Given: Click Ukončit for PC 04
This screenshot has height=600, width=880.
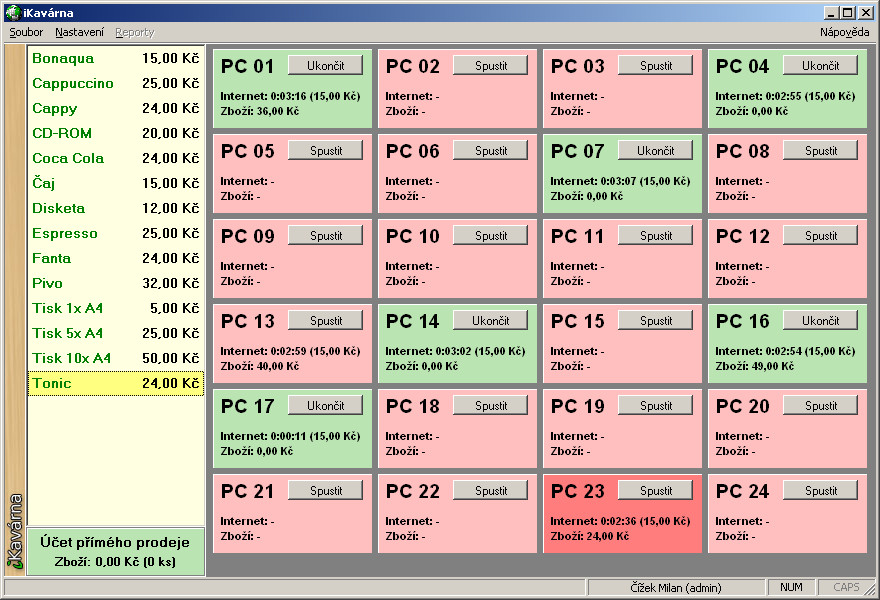Looking at the screenshot, I should pos(821,65).
